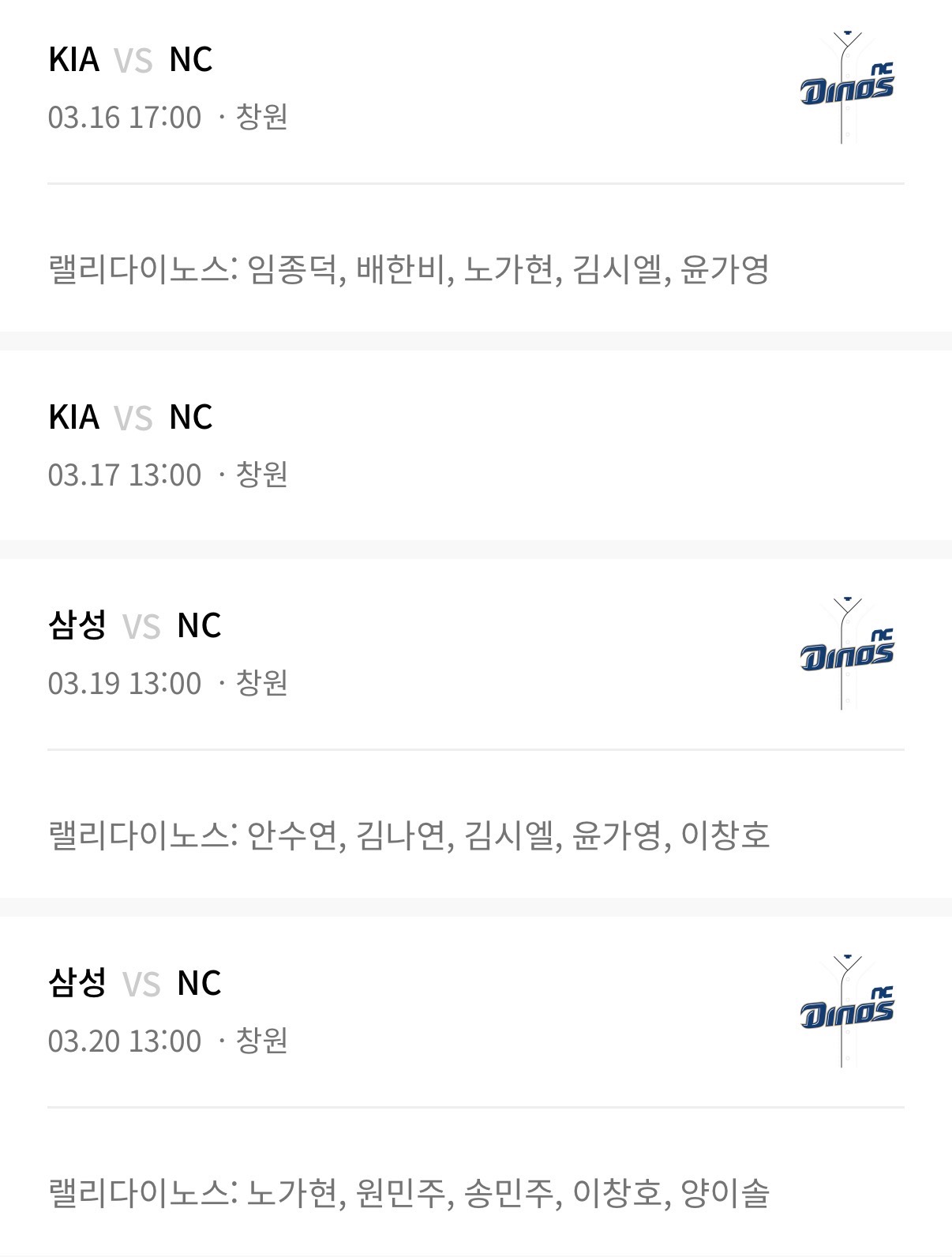Select the name 김나연 in the 03.19 lineup
The image size is (952, 1257).
[400, 835]
